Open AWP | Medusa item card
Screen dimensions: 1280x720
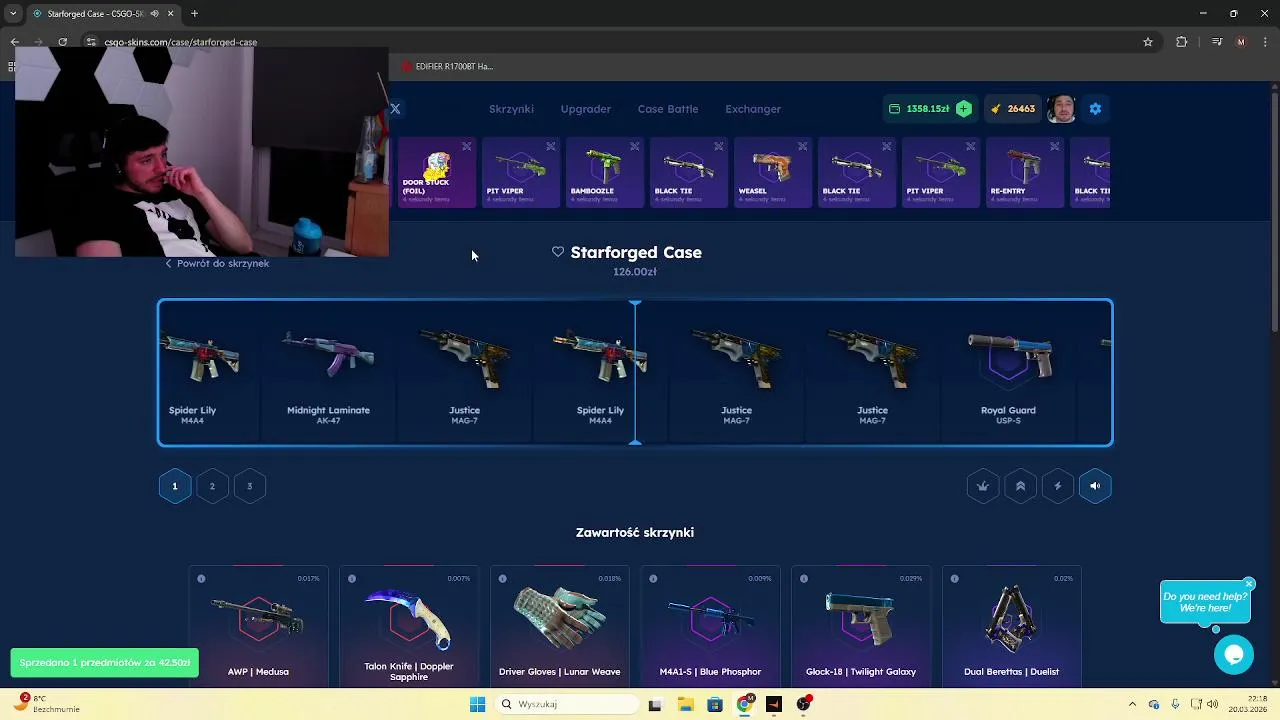click(258, 627)
